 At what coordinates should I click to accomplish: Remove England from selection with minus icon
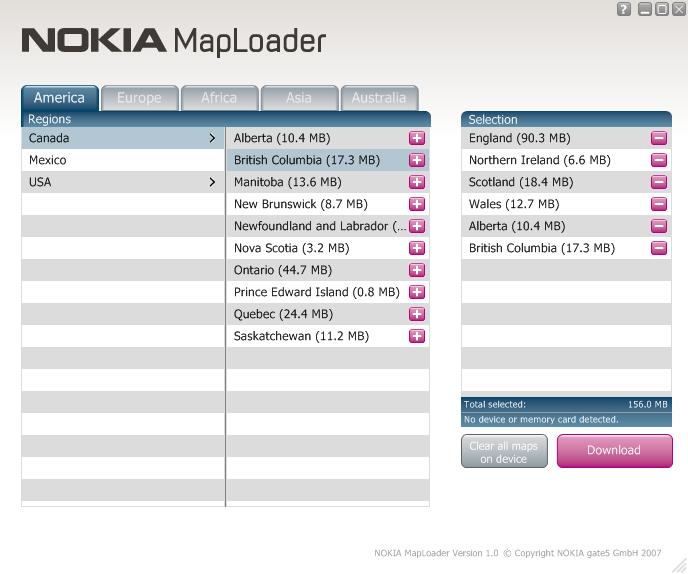pos(659,138)
